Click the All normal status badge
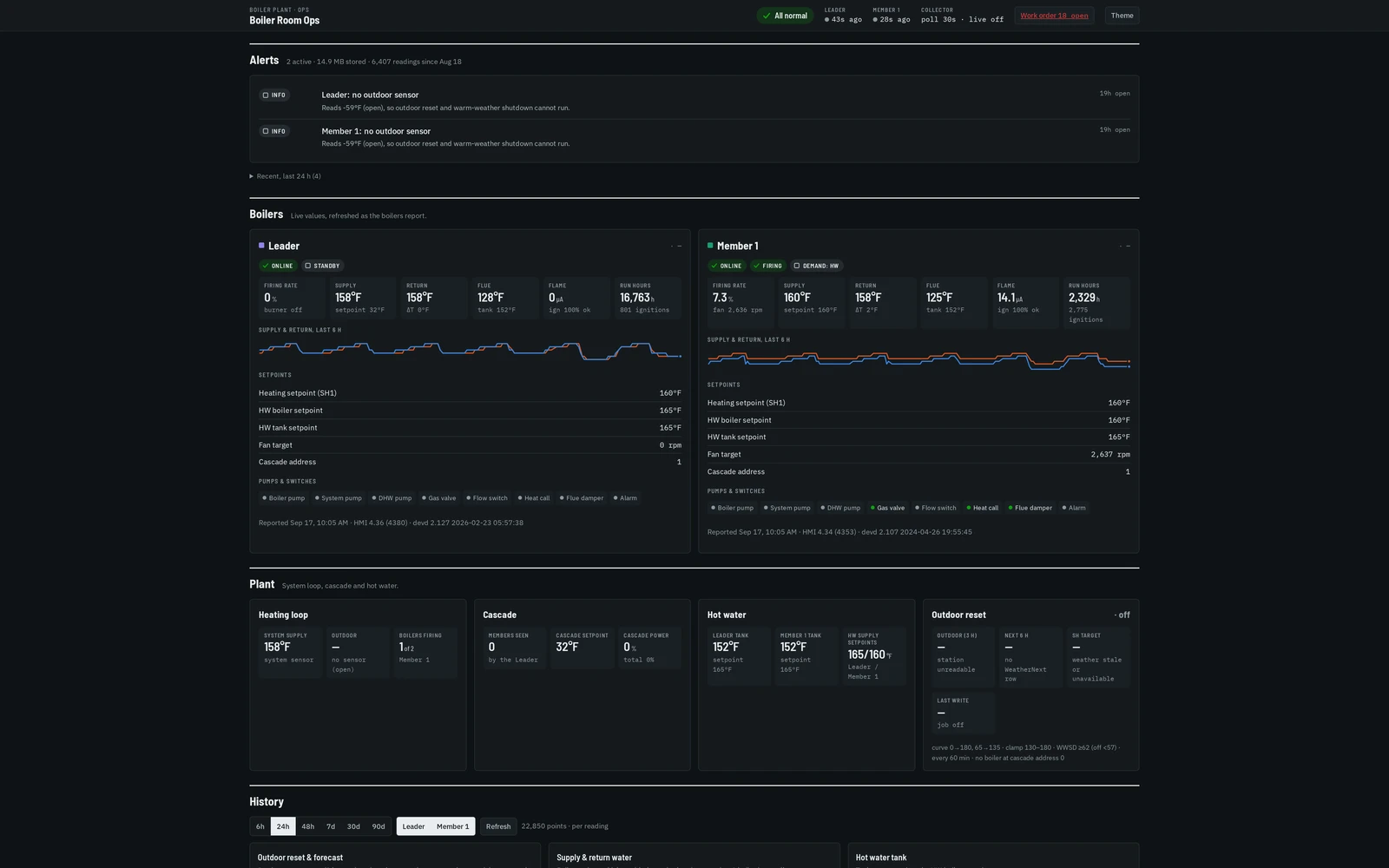Screen dimensions: 1389x868 click(x=785, y=16)
